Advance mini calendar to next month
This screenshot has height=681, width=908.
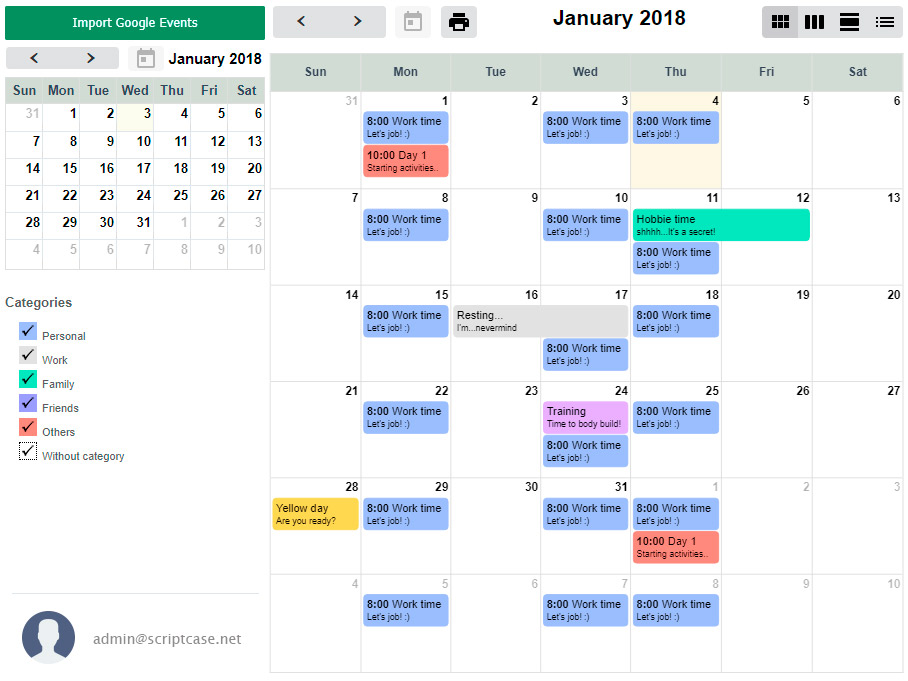(x=90, y=59)
